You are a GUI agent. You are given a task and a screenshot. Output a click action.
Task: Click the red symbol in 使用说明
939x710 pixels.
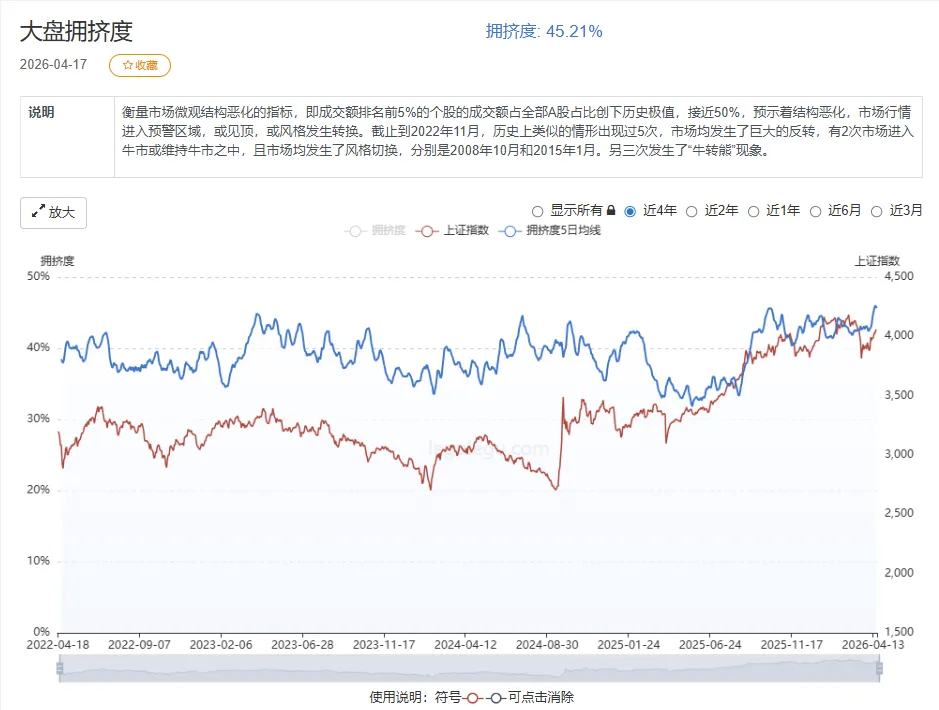point(476,697)
